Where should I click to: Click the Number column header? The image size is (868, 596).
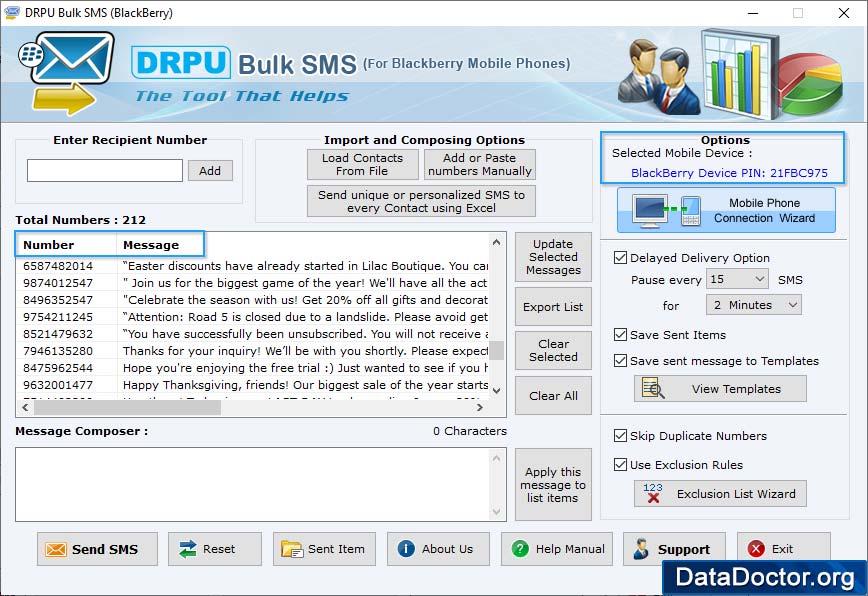(x=66, y=245)
